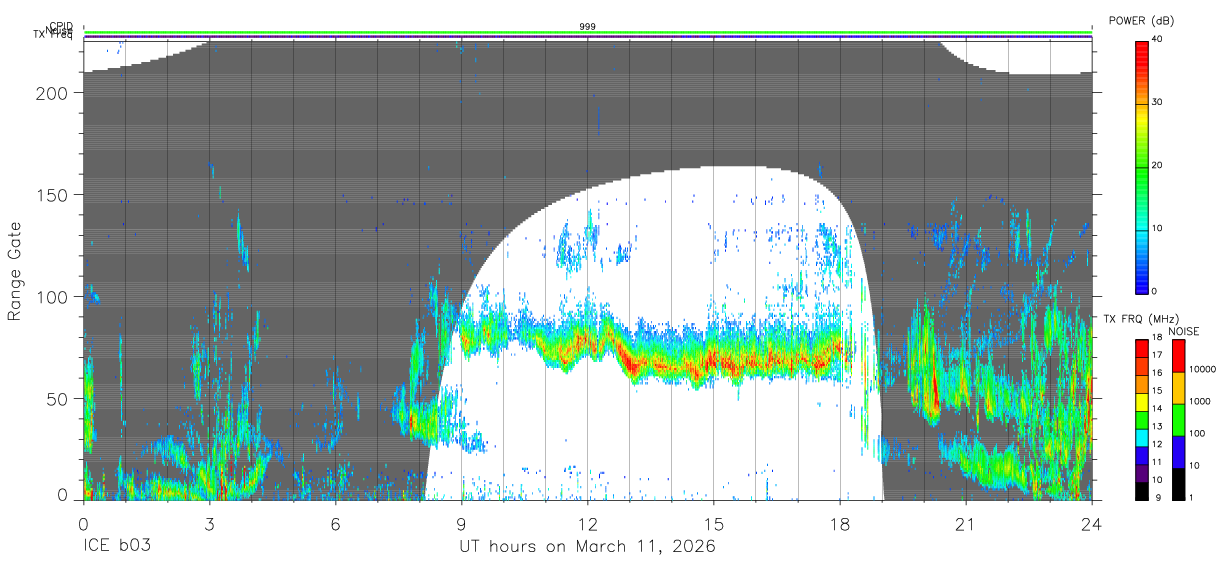Click the NOISE legend title

pos(1184,331)
